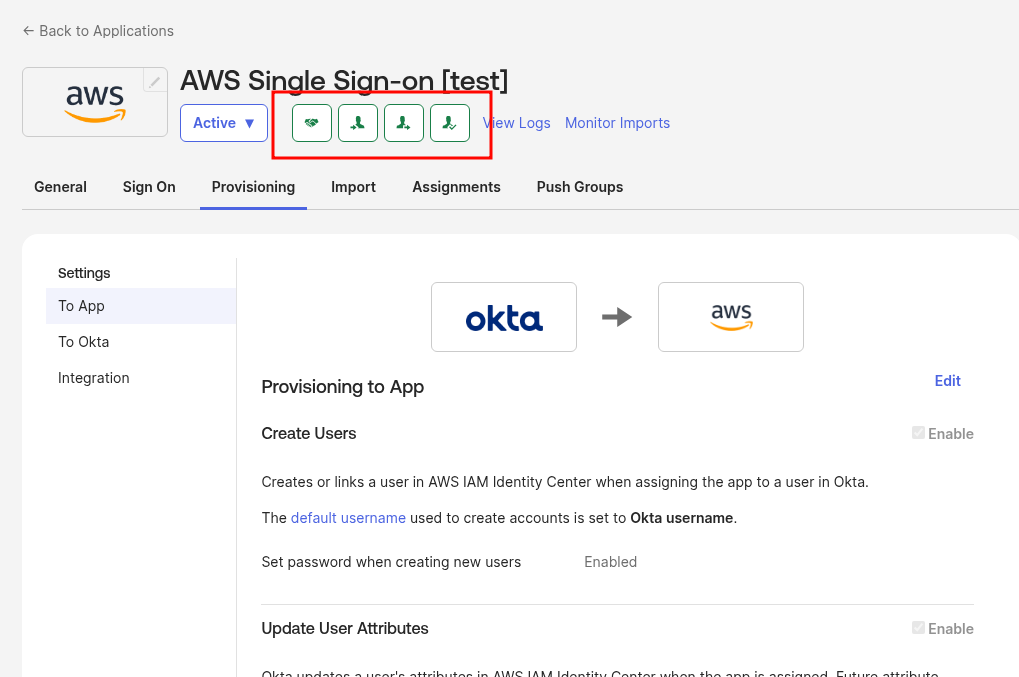Viewport: 1019px width, 677px height.
Task: Click Edit for Provisioning to App
Action: click(947, 381)
